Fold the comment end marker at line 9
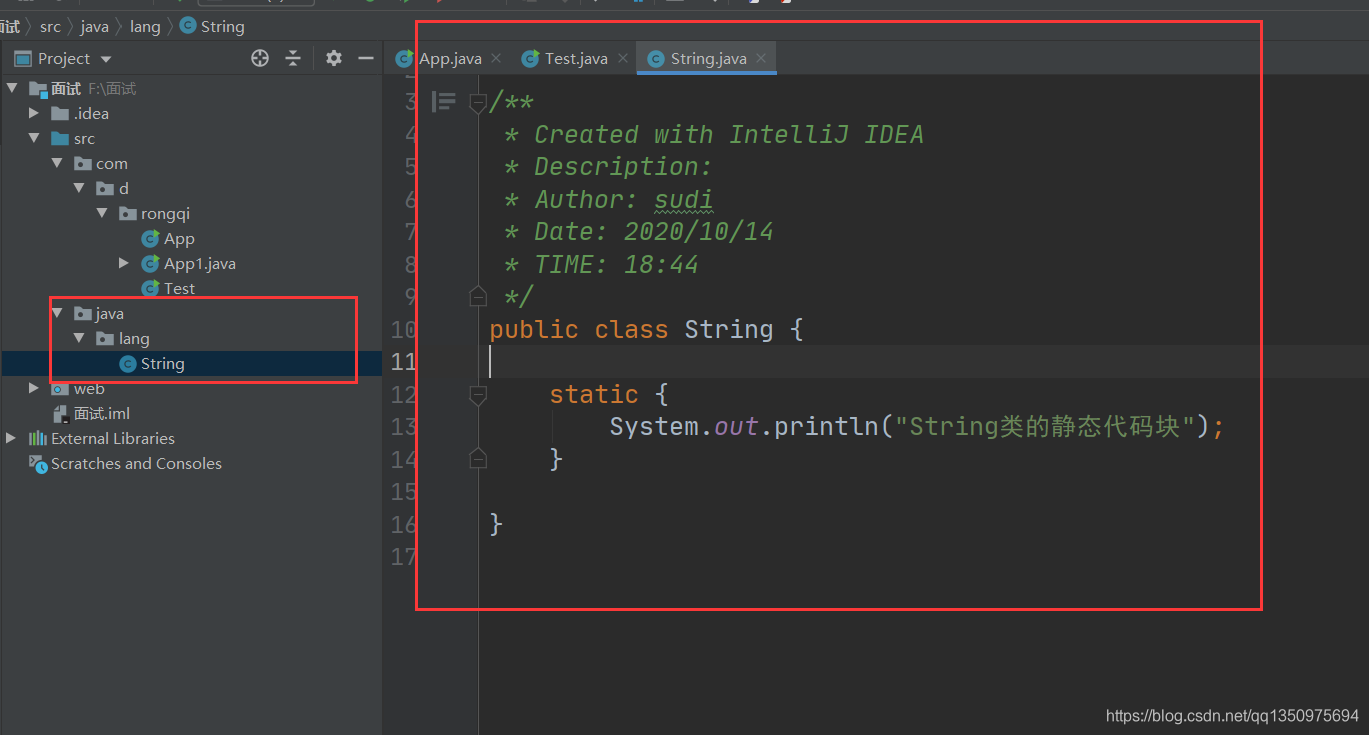1369x735 pixels. coord(478,296)
